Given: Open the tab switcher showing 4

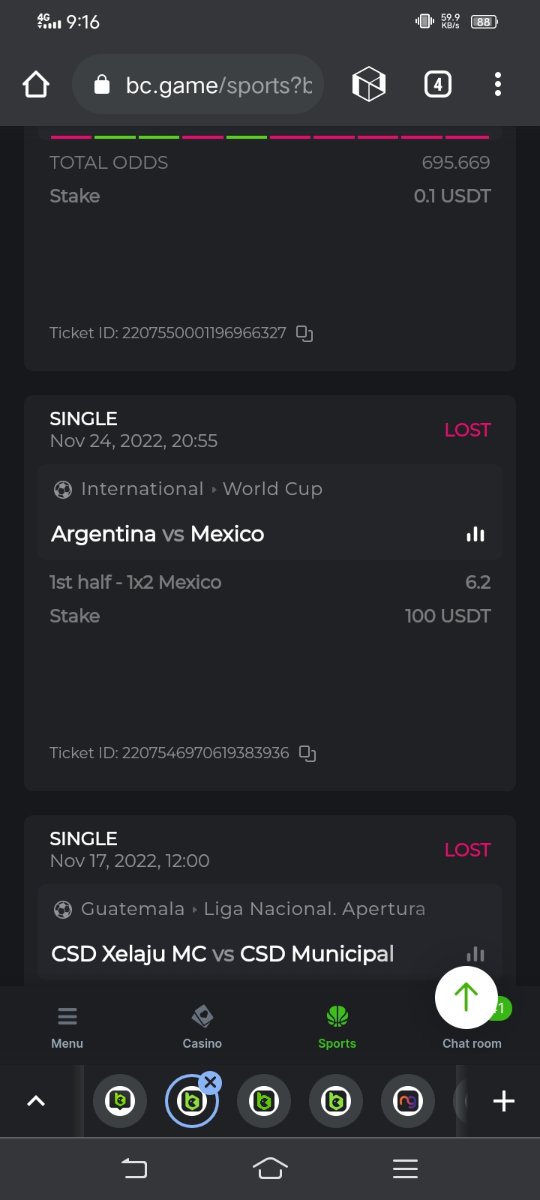Looking at the screenshot, I should tap(437, 85).
